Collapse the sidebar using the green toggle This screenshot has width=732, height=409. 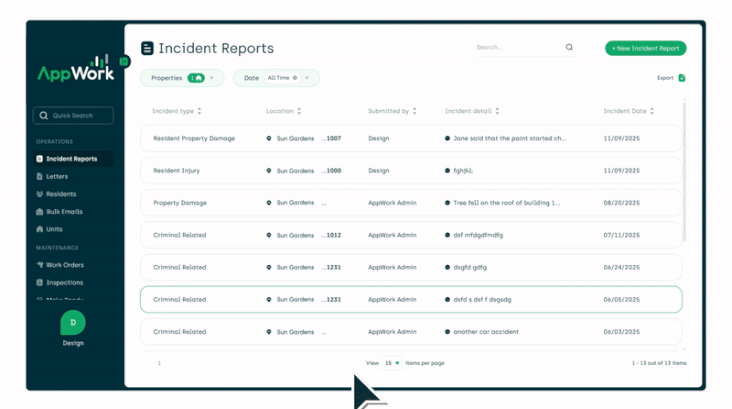pos(124,62)
